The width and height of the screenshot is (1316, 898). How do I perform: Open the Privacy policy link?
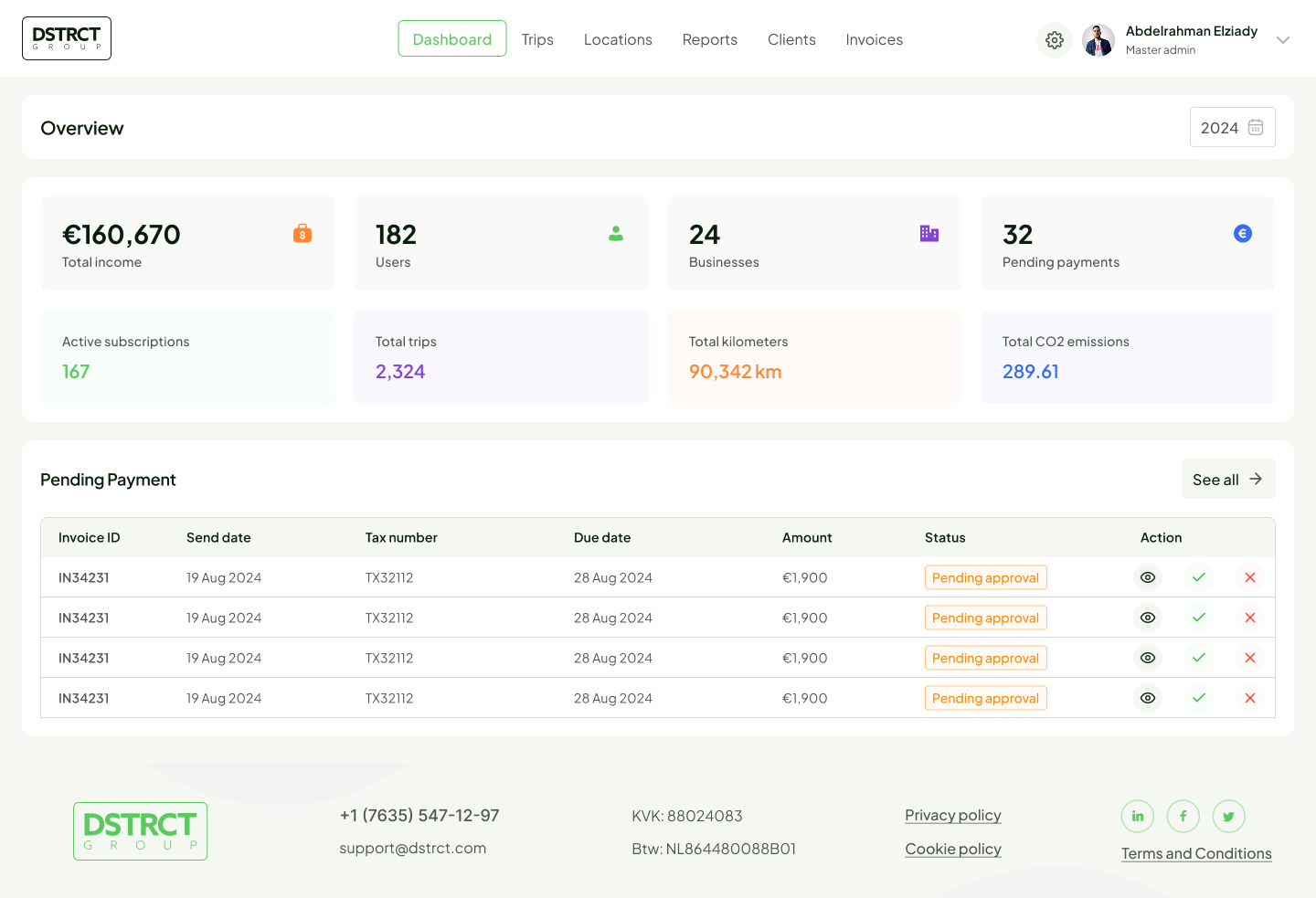click(x=952, y=815)
